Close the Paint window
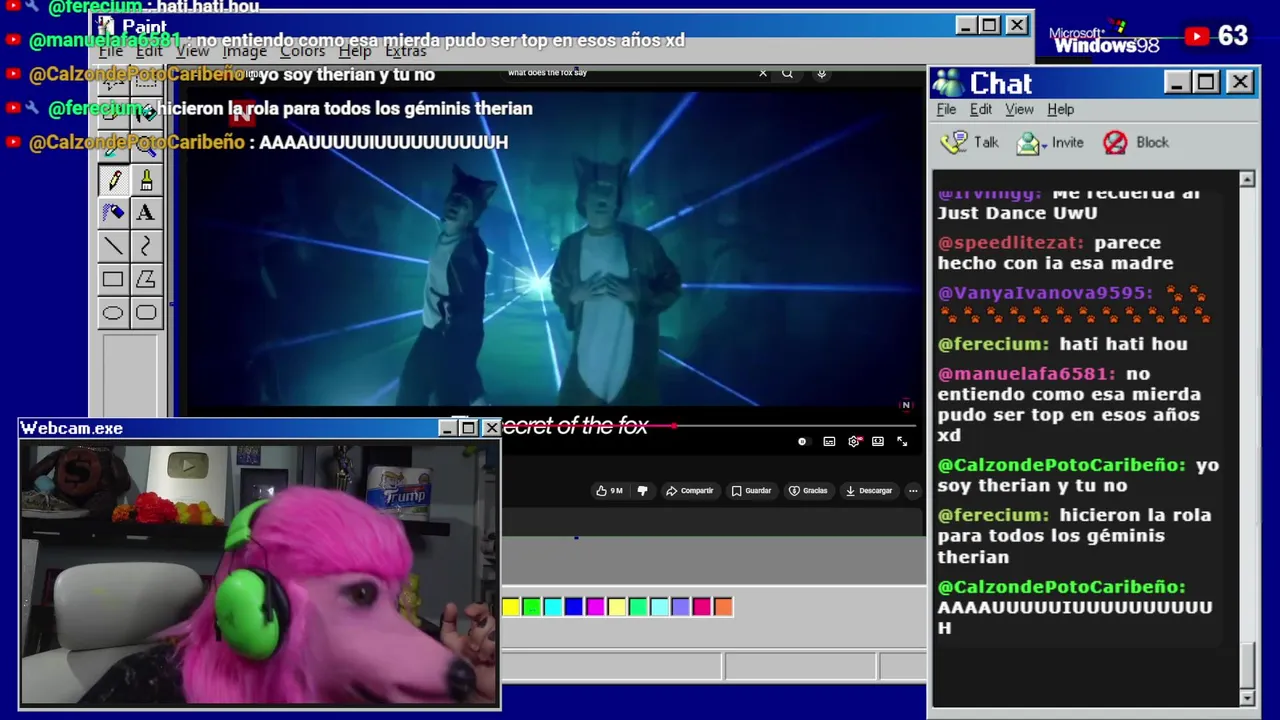The height and width of the screenshot is (720, 1280). (1017, 25)
